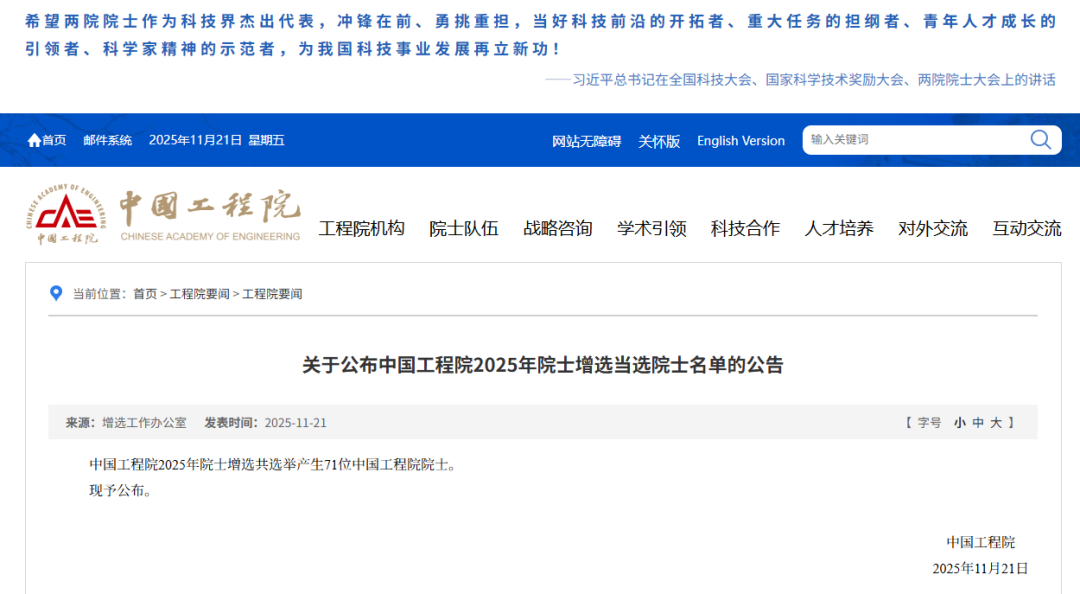The width and height of the screenshot is (1080, 594).
Task: Click the search magnifier icon
Action: coord(1041,140)
